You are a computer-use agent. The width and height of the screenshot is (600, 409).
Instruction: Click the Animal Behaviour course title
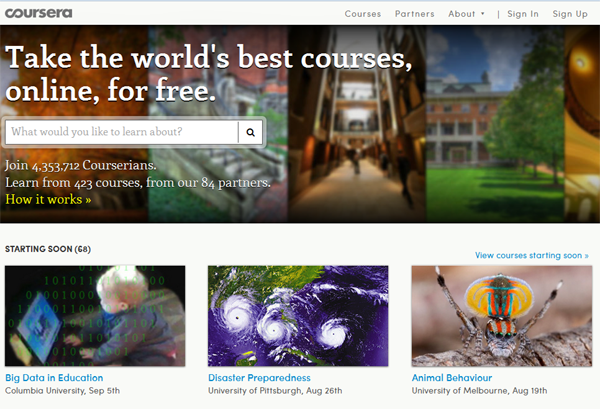click(x=452, y=378)
